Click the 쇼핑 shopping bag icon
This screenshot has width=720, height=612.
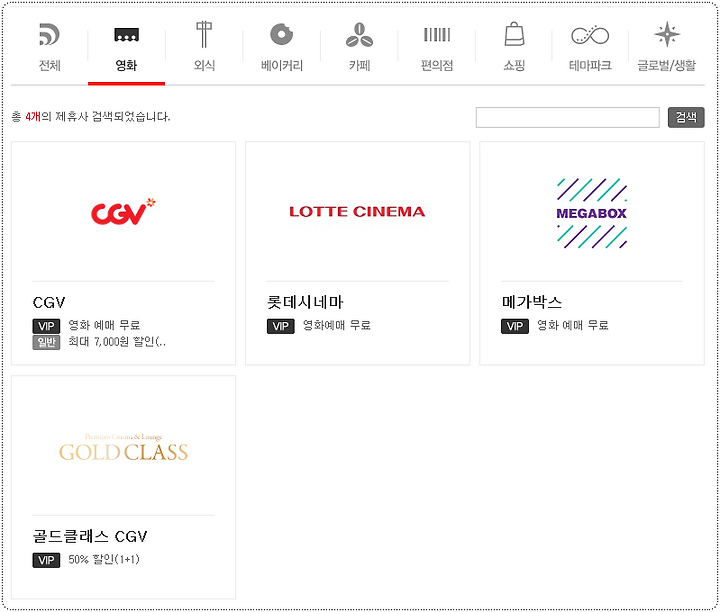pyautogui.click(x=514, y=34)
